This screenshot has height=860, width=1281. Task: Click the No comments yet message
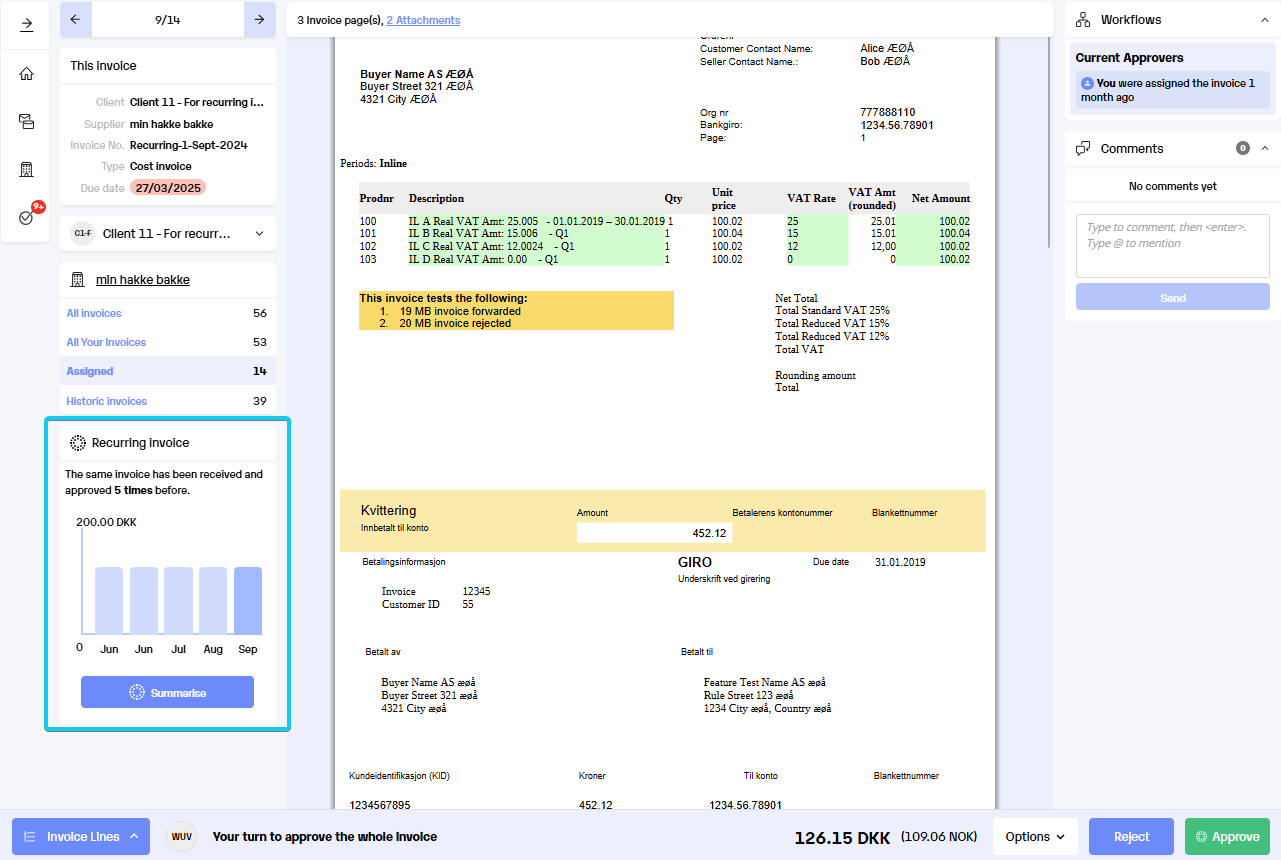[1173, 186]
